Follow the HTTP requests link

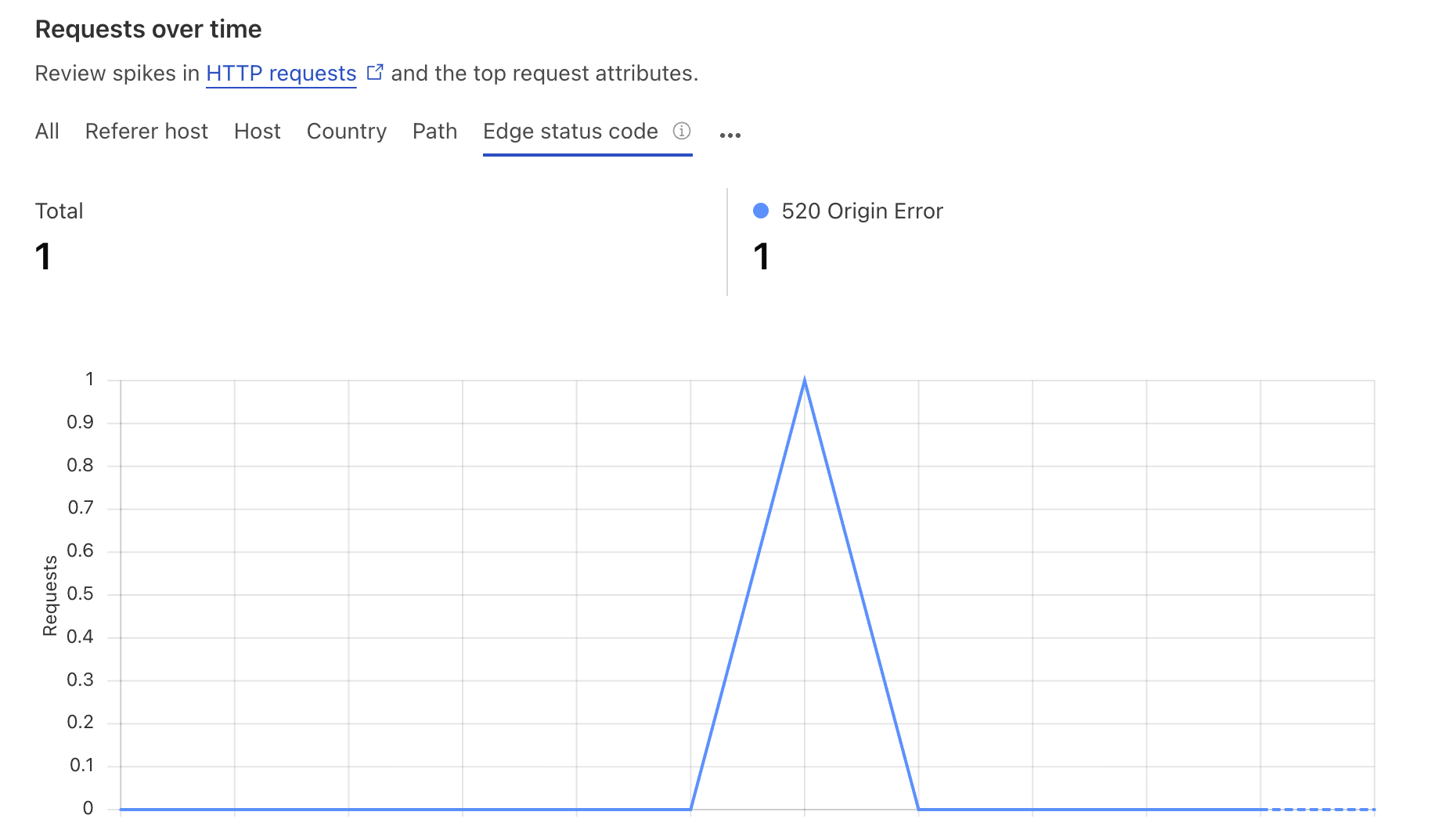coord(281,73)
